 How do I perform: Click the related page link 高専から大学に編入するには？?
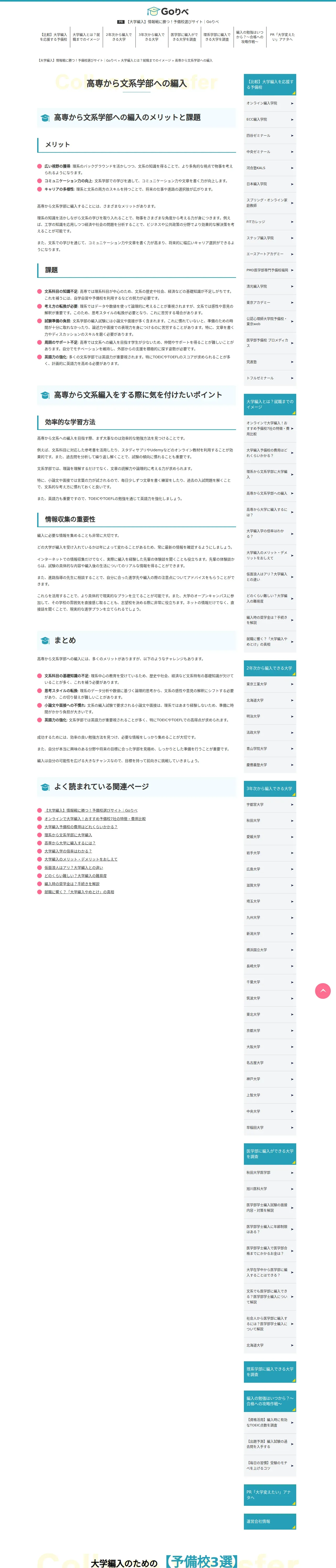[70, 843]
